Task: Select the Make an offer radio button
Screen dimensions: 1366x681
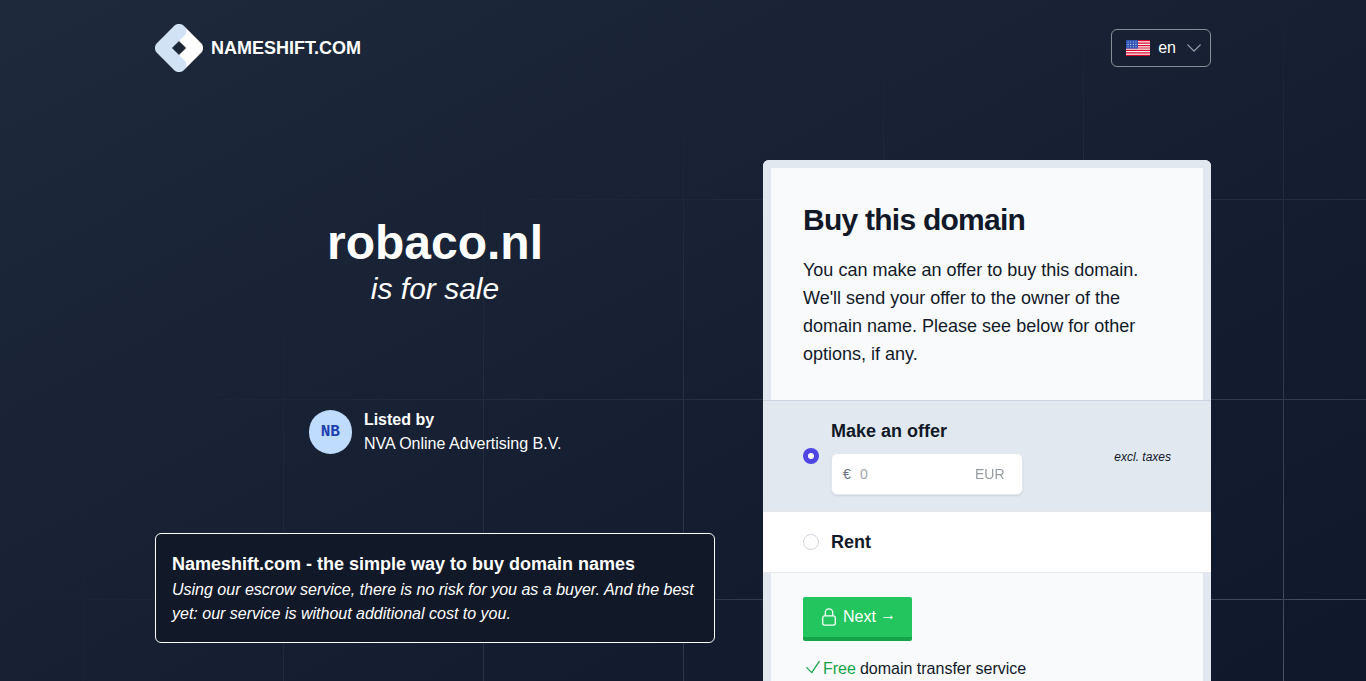Action: point(811,456)
